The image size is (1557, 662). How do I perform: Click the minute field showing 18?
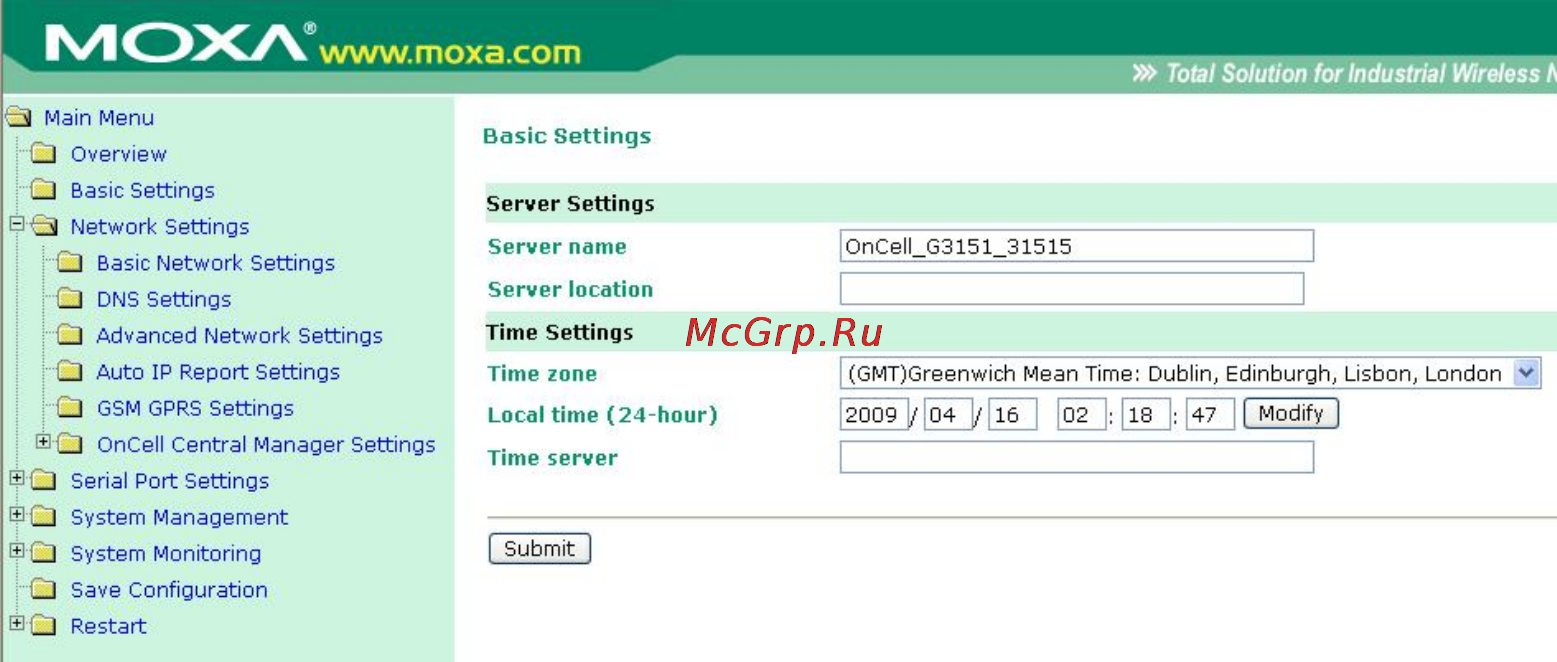pyautogui.click(x=1146, y=415)
